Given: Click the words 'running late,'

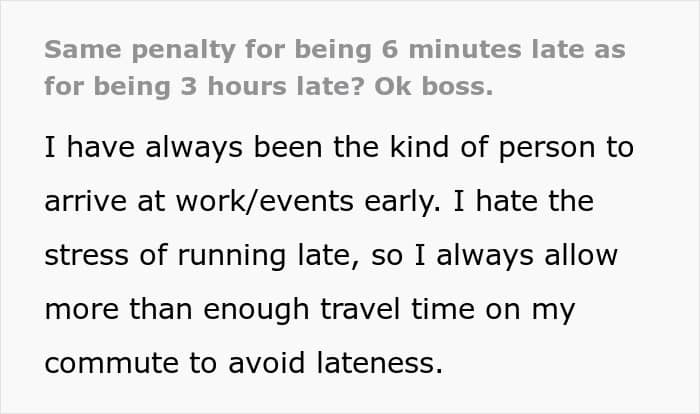Looking at the screenshot, I should 268,256.
